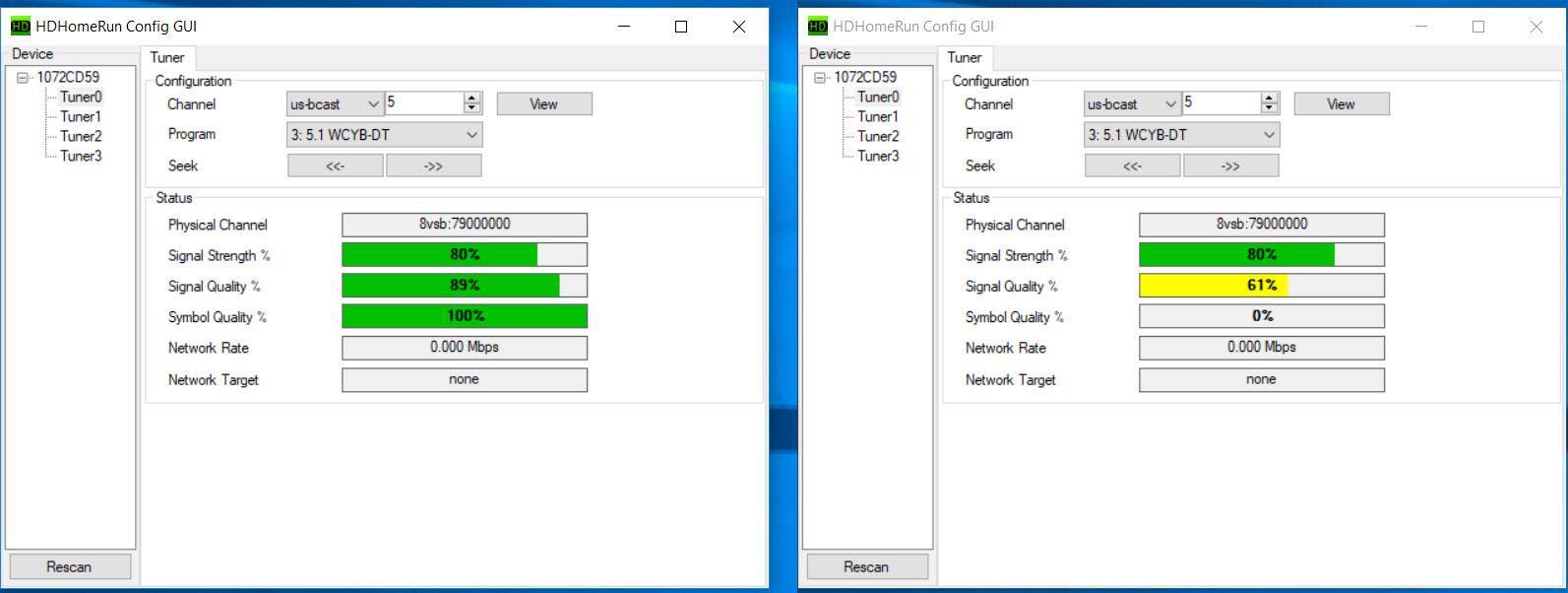Viewport: 1568px width, 593px height.
Task: Click HD app icon in left window title bar
Action: click(x=20, y=27)
